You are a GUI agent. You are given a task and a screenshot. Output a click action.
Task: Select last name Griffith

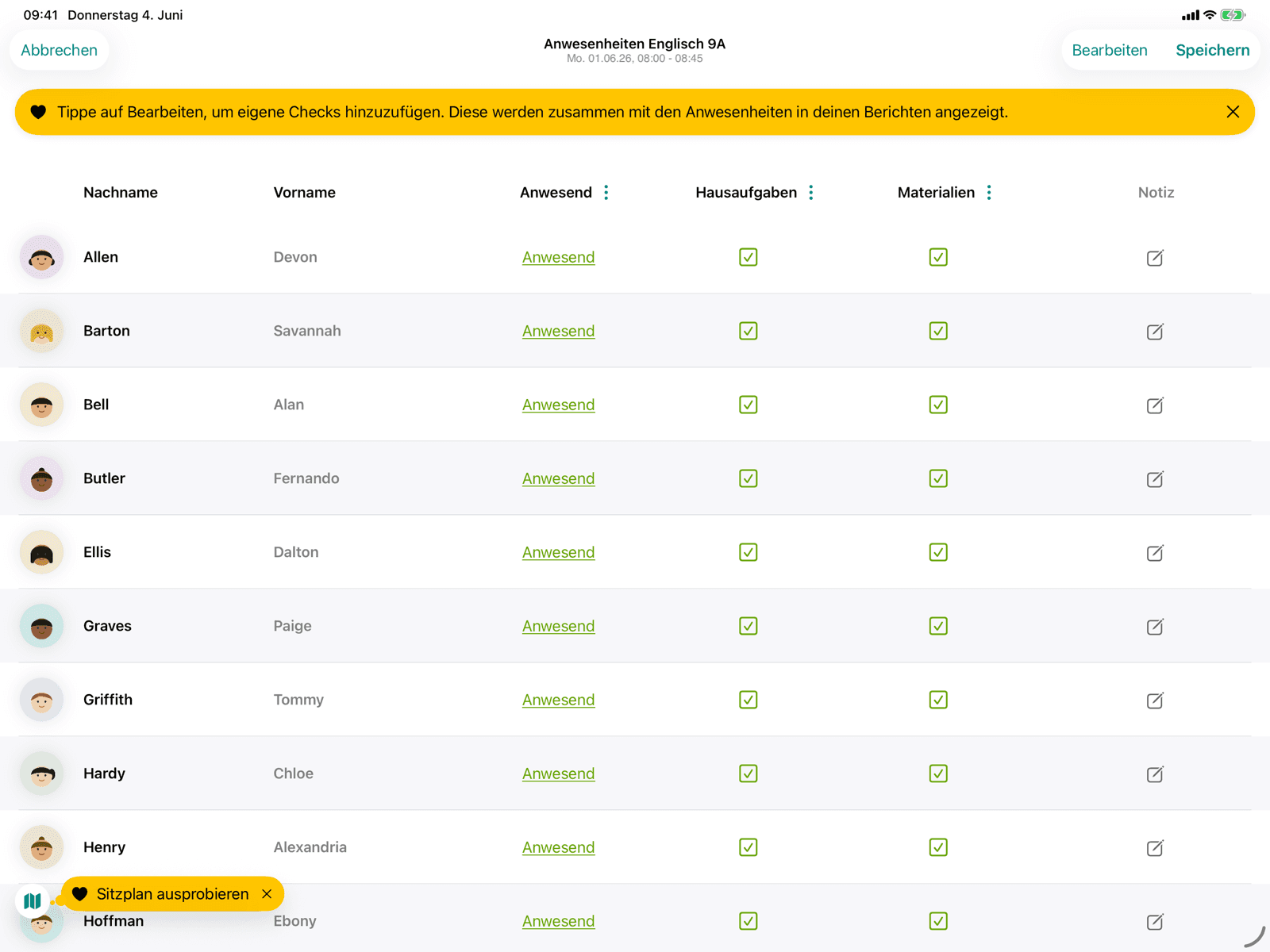pos(108,700)
